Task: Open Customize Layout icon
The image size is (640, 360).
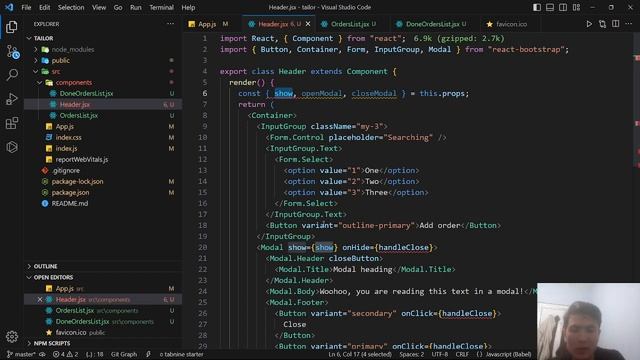Action: (576, 7)
